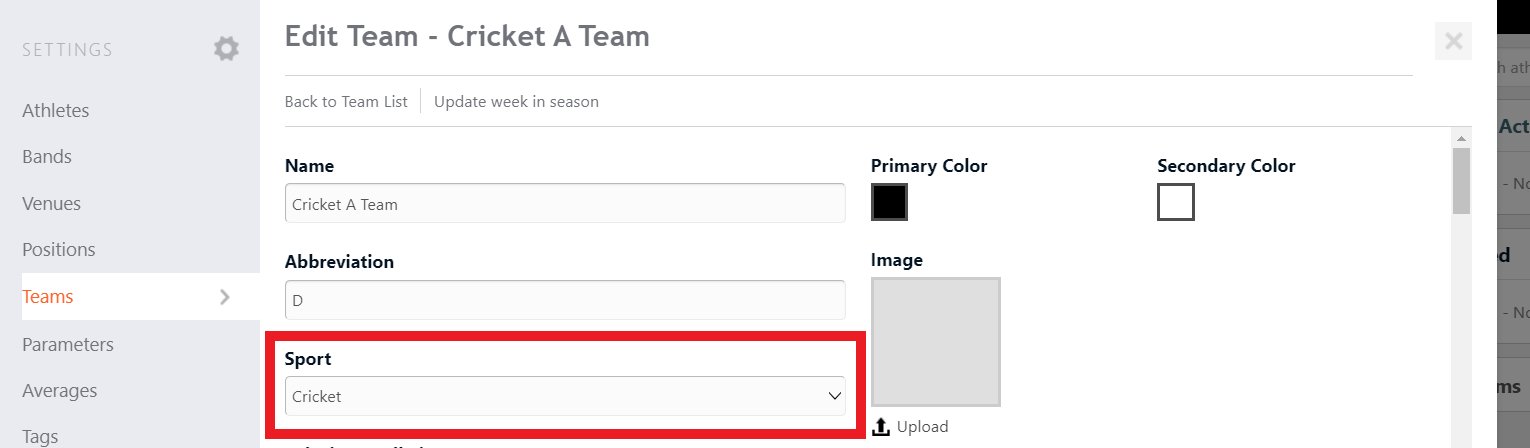Focus the team Name field
Screen dimensions: 1530x448
[565, 203]
